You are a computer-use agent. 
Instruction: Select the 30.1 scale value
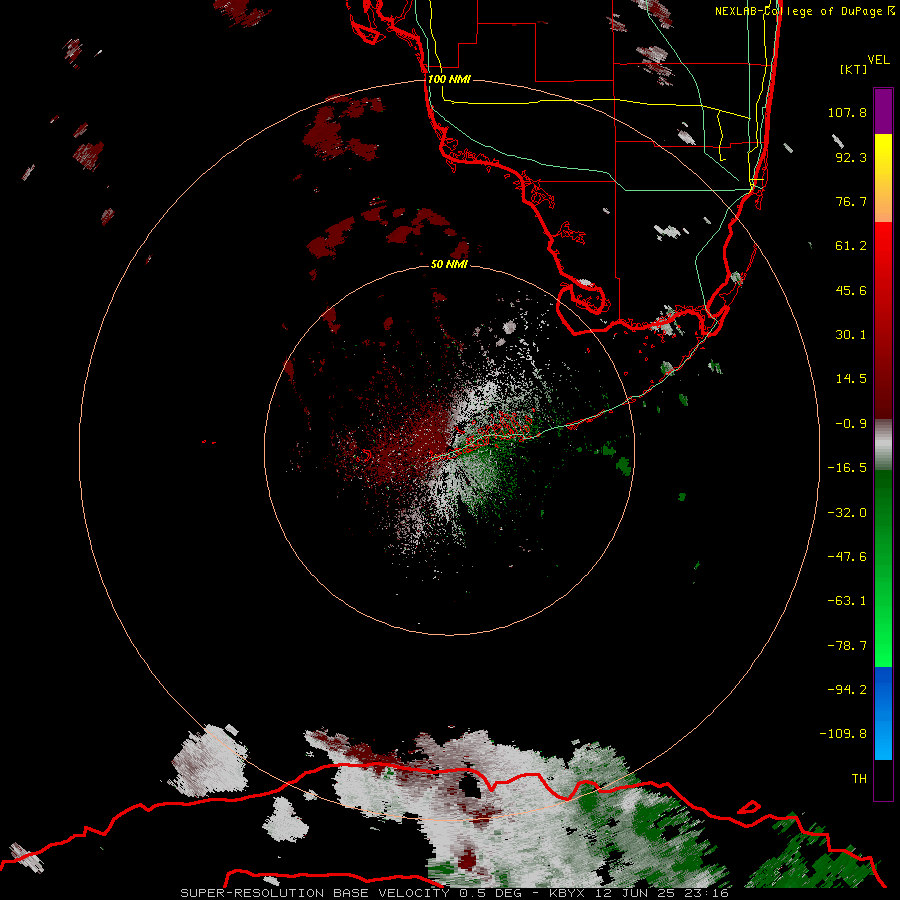pyautogui.click(x=851, y=335)
